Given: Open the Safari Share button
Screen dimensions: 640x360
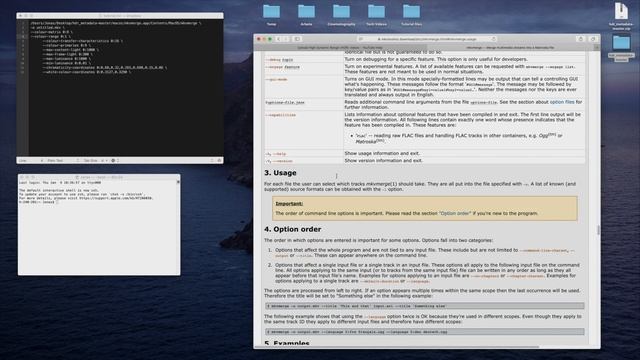Looking at the screenshot, I should coord(580,39).
